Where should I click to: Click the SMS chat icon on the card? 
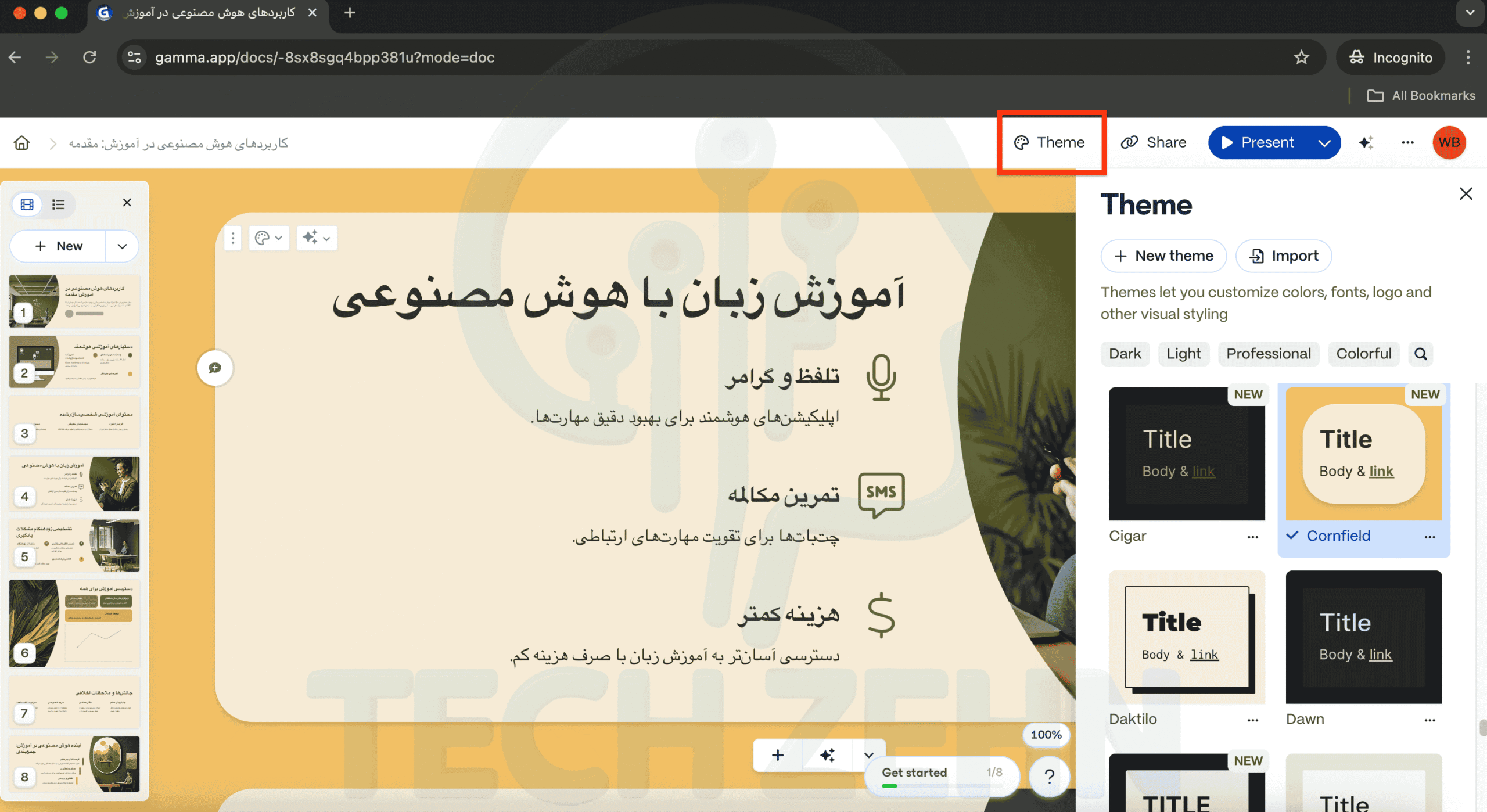coord(881,495)
